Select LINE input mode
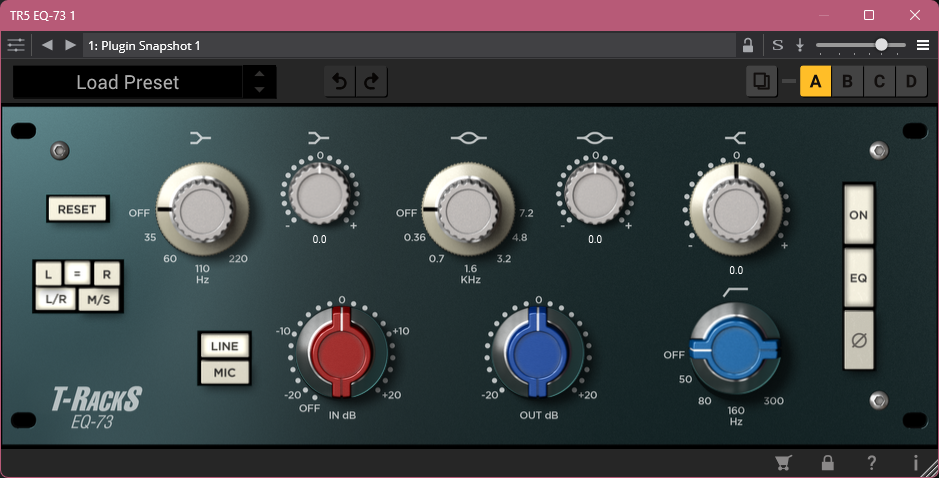Screen dimensions: 939x478 (225, 346)
